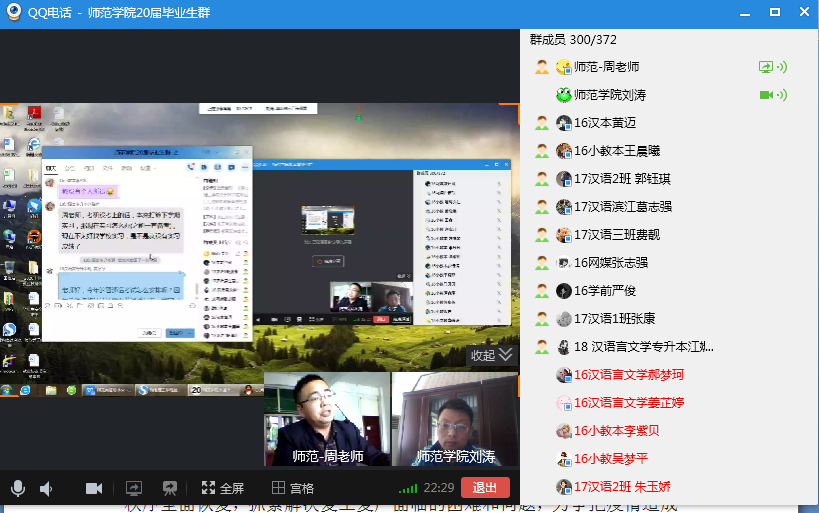819x513 pixels.
Task: Turn on the camera video icon
Action: pyautogui.click(x=94, y=488)
